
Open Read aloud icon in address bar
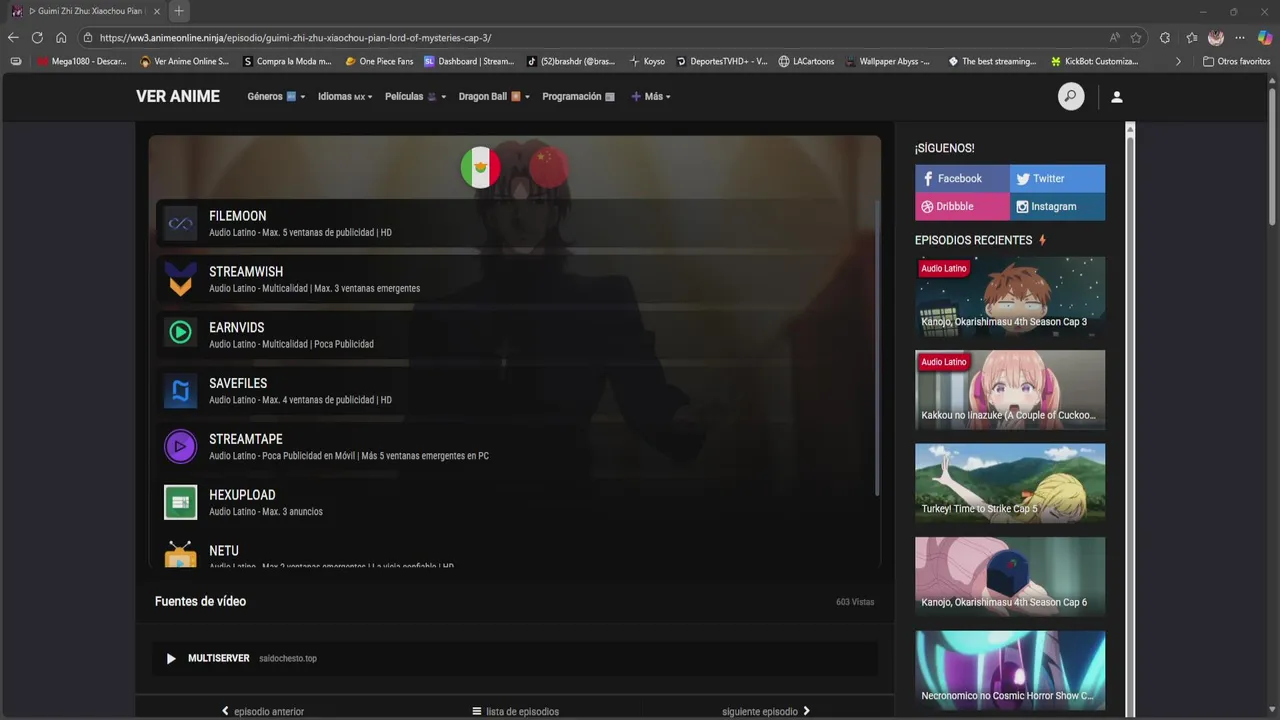pyautogui.click(x=1115, y=37)
